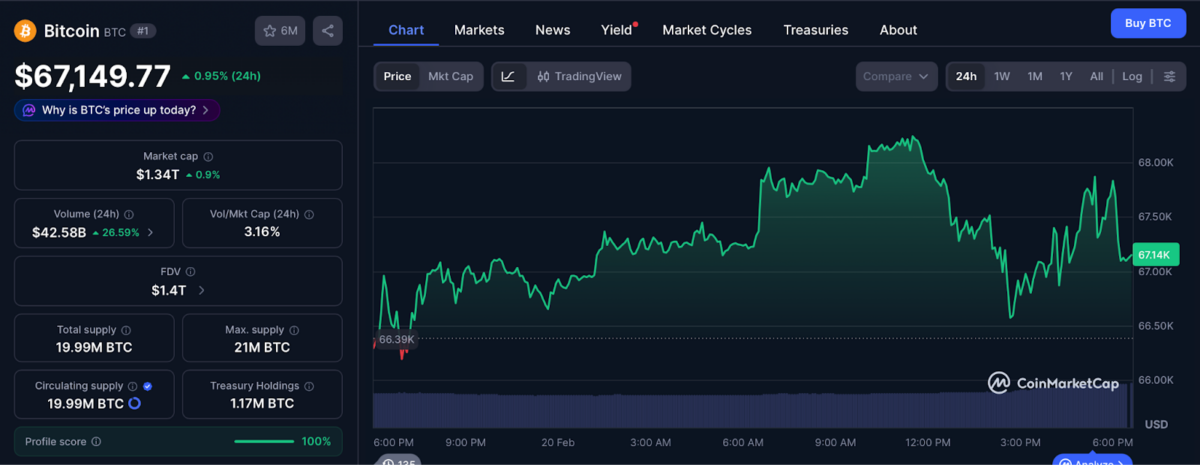Click the Treasury Holdings info icon

tap(309, 386)
